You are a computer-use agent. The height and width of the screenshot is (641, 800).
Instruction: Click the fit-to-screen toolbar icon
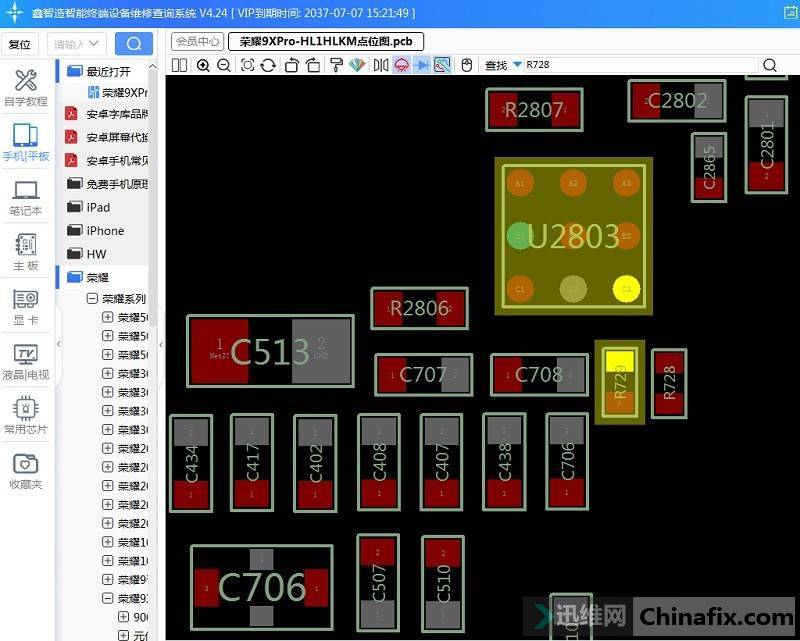[247, 65]
